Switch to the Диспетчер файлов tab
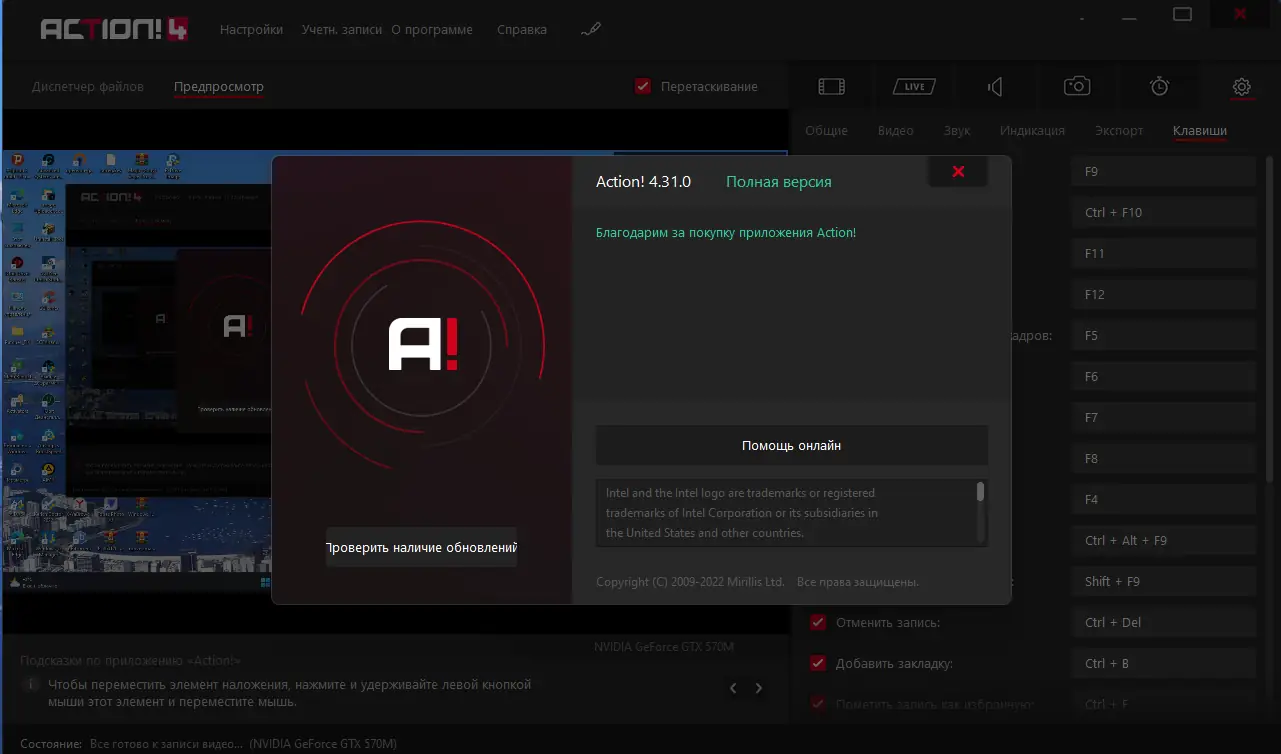 [x=88, y=87]
